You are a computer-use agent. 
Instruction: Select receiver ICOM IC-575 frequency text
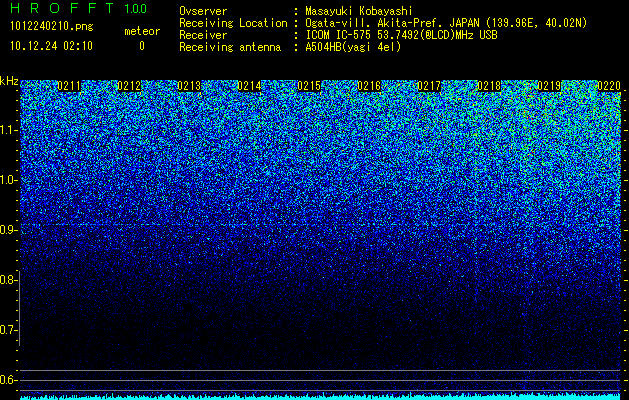pyautogui.click(x=401, y=35)
